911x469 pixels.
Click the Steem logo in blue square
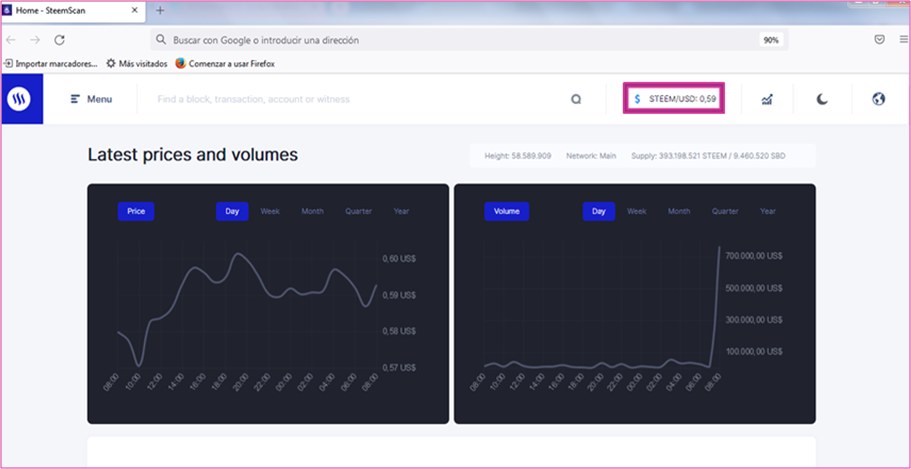tap(22, 99)
